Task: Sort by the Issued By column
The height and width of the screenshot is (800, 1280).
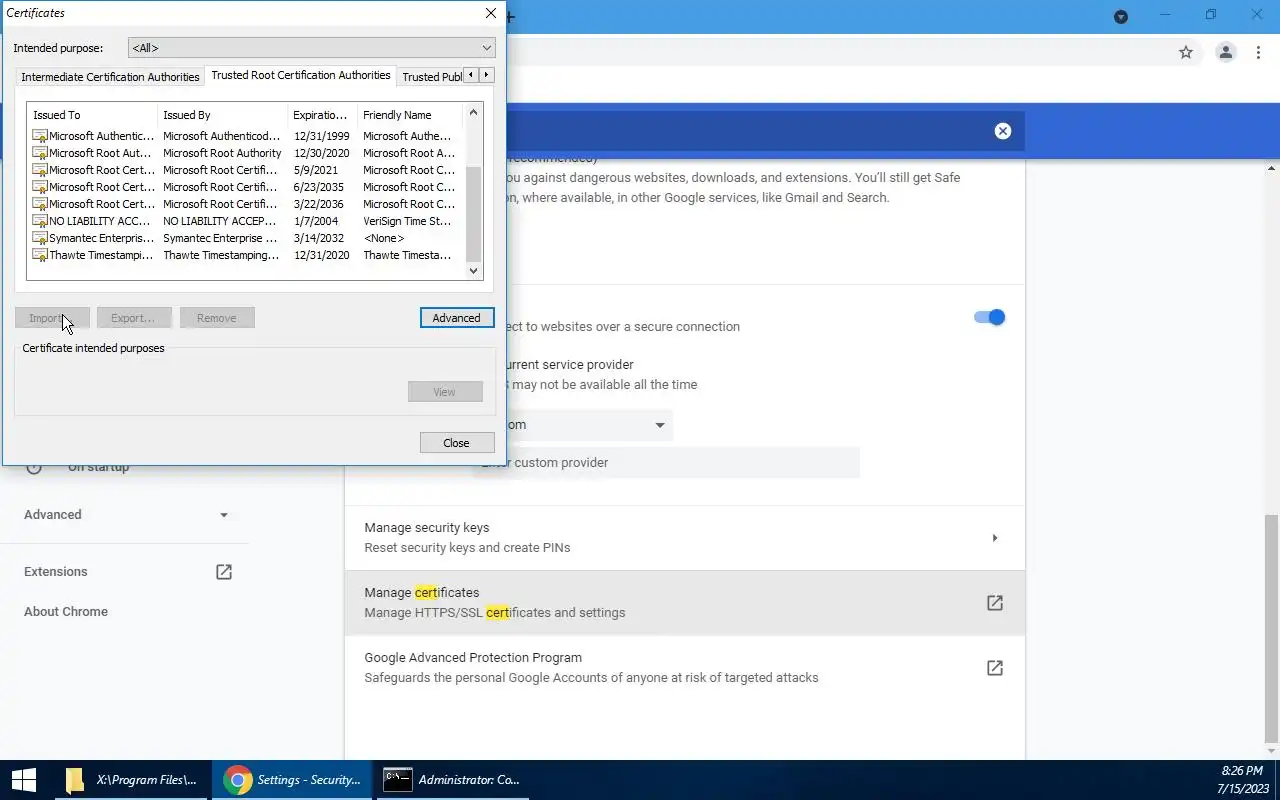Action: (x=222, y=115)
